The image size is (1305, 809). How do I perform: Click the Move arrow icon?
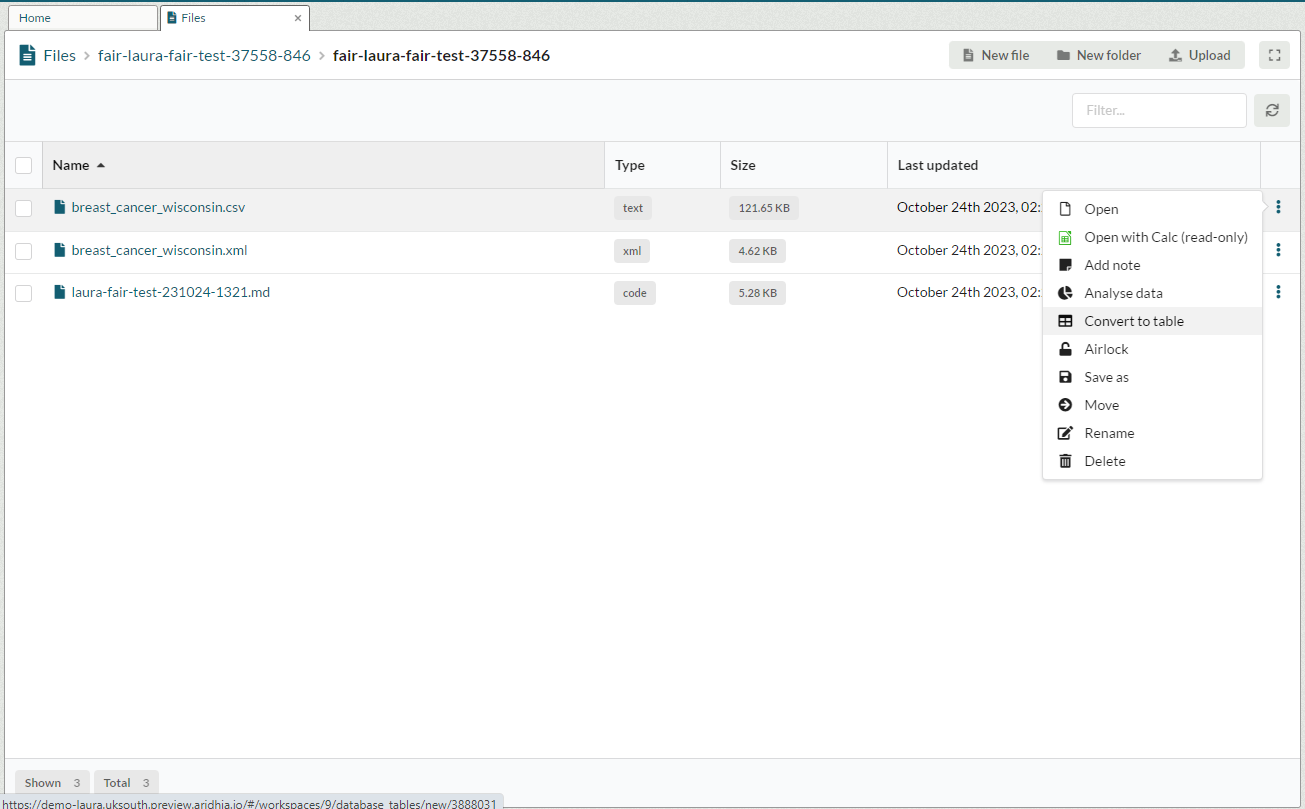coord(1065,405)
